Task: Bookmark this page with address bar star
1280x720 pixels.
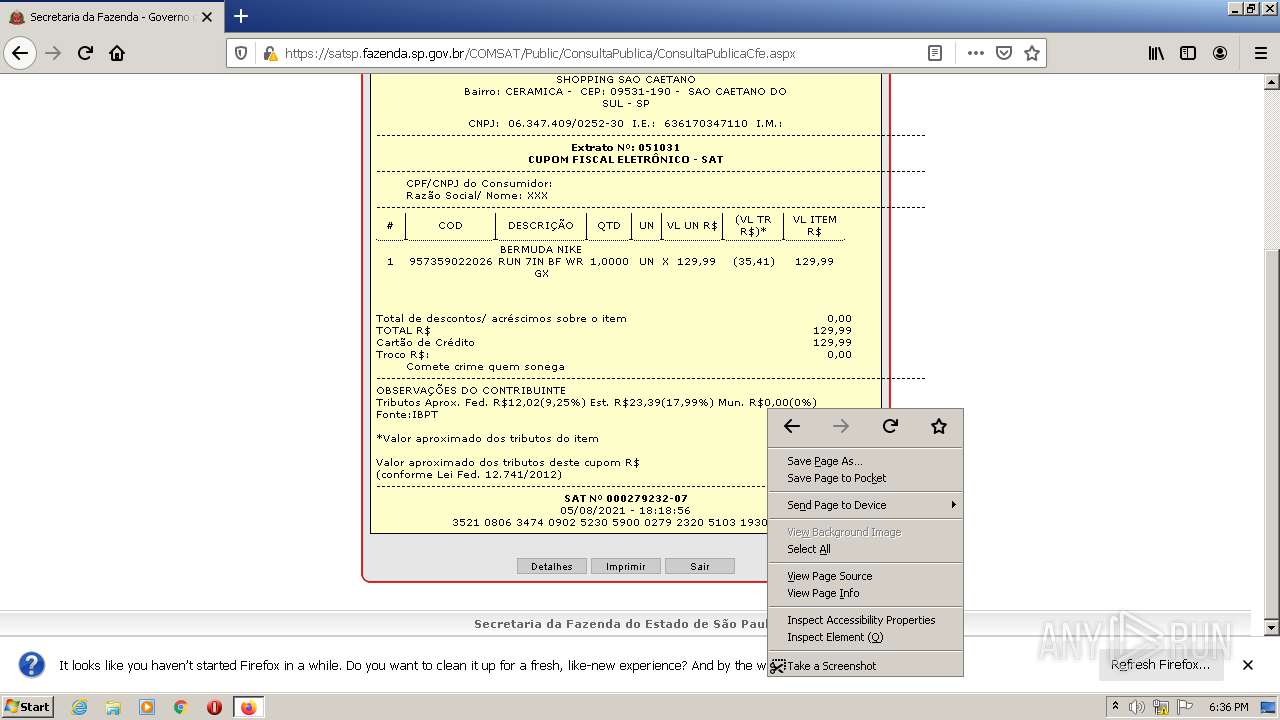Action: (1032, 53)
